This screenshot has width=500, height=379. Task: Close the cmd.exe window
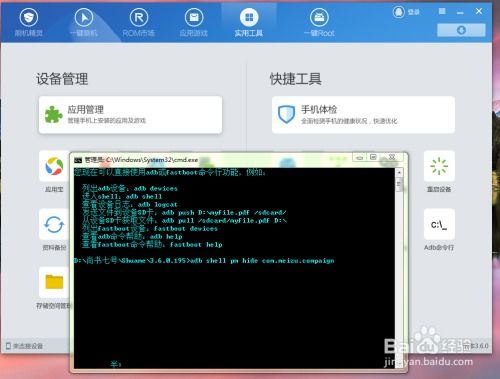click(x=392, y=157)
